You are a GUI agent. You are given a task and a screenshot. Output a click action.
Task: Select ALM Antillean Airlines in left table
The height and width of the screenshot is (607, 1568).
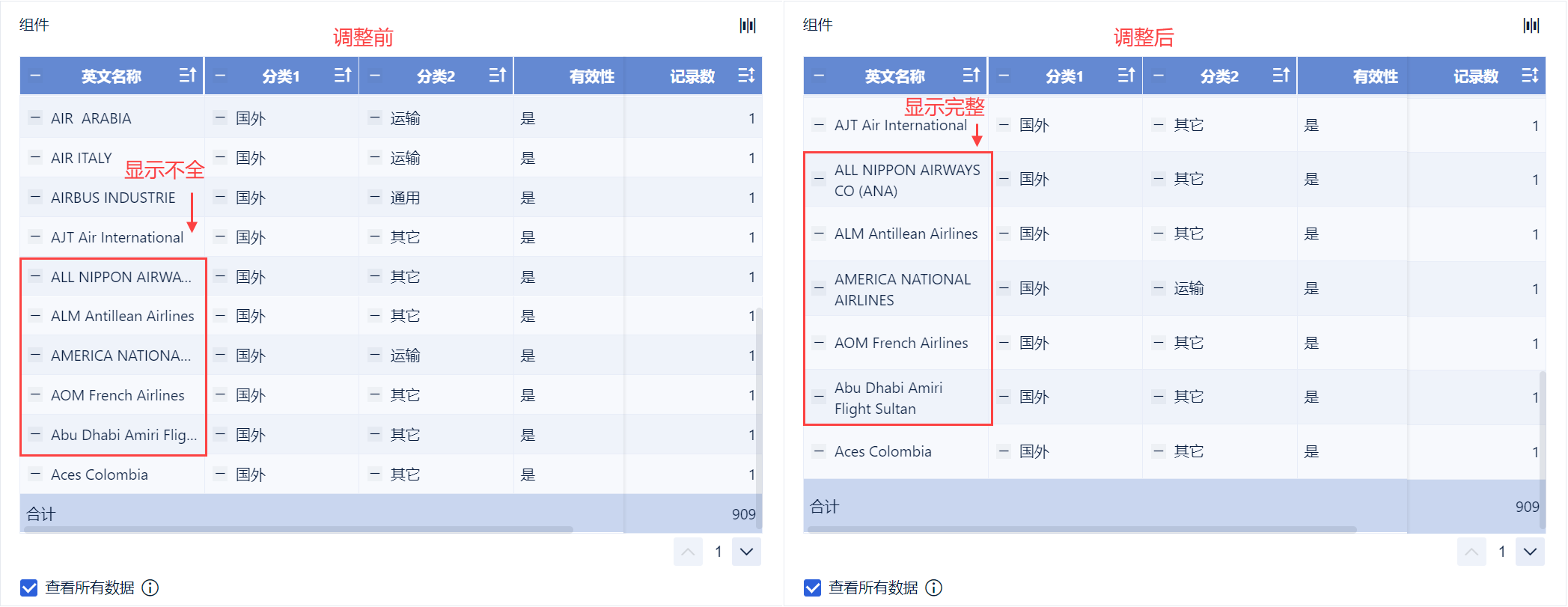(123, 316)
